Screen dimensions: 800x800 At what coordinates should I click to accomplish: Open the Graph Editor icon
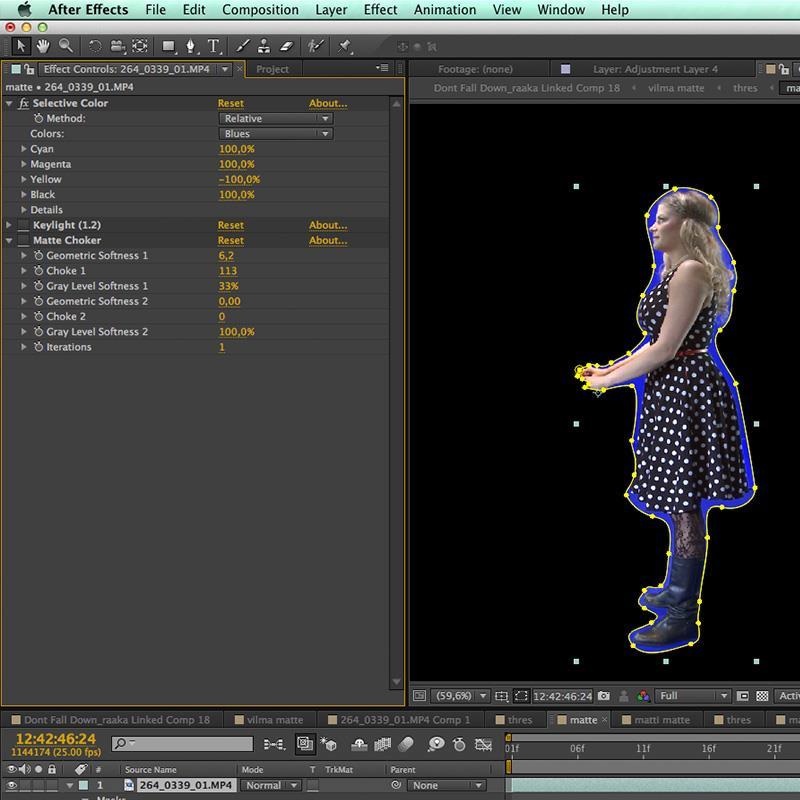[x=483, y=744]
